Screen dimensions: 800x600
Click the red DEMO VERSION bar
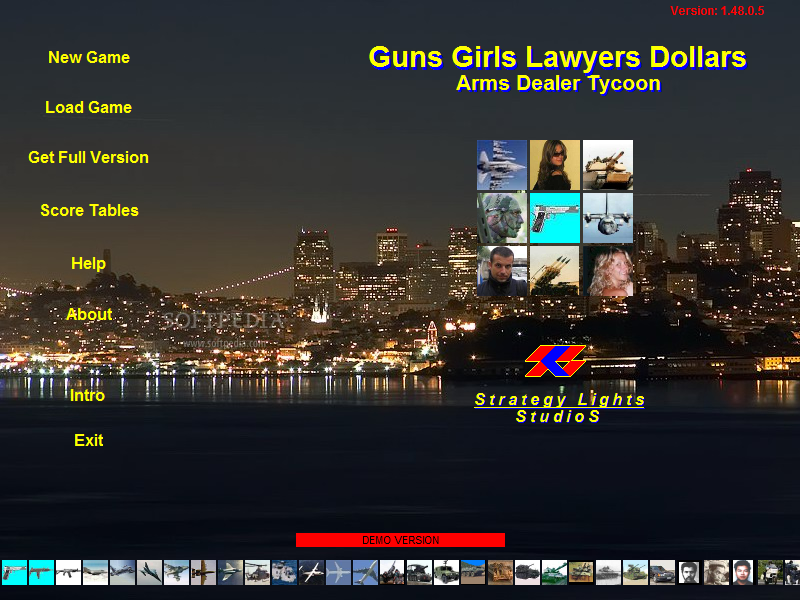coord(401,540)
